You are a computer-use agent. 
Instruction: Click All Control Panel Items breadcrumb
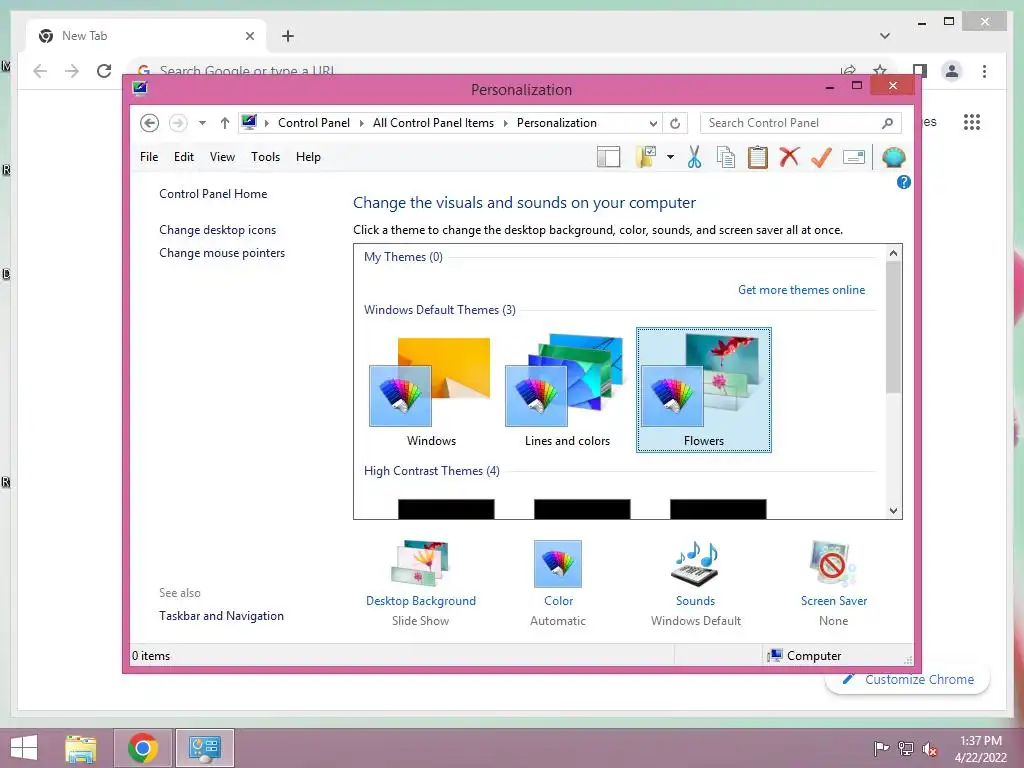click(433, 123)
